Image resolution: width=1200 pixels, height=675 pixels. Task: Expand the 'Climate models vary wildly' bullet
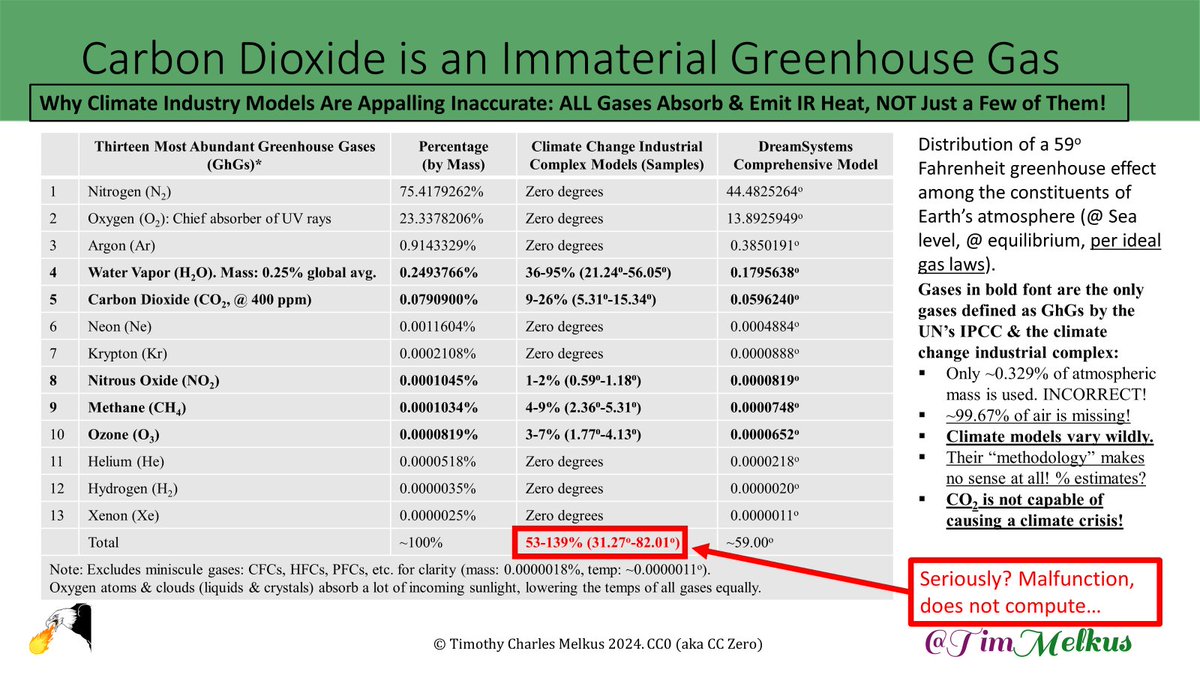(x=1049, y=436)
